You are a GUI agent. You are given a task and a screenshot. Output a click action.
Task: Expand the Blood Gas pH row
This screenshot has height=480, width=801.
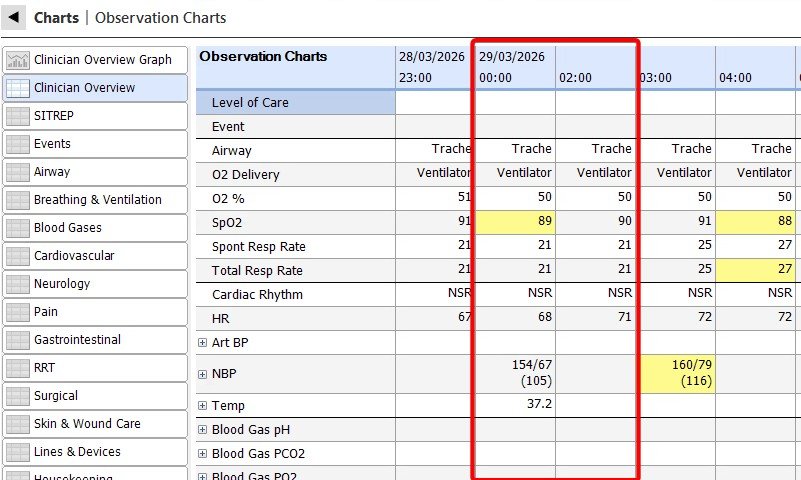click(203, 430)
